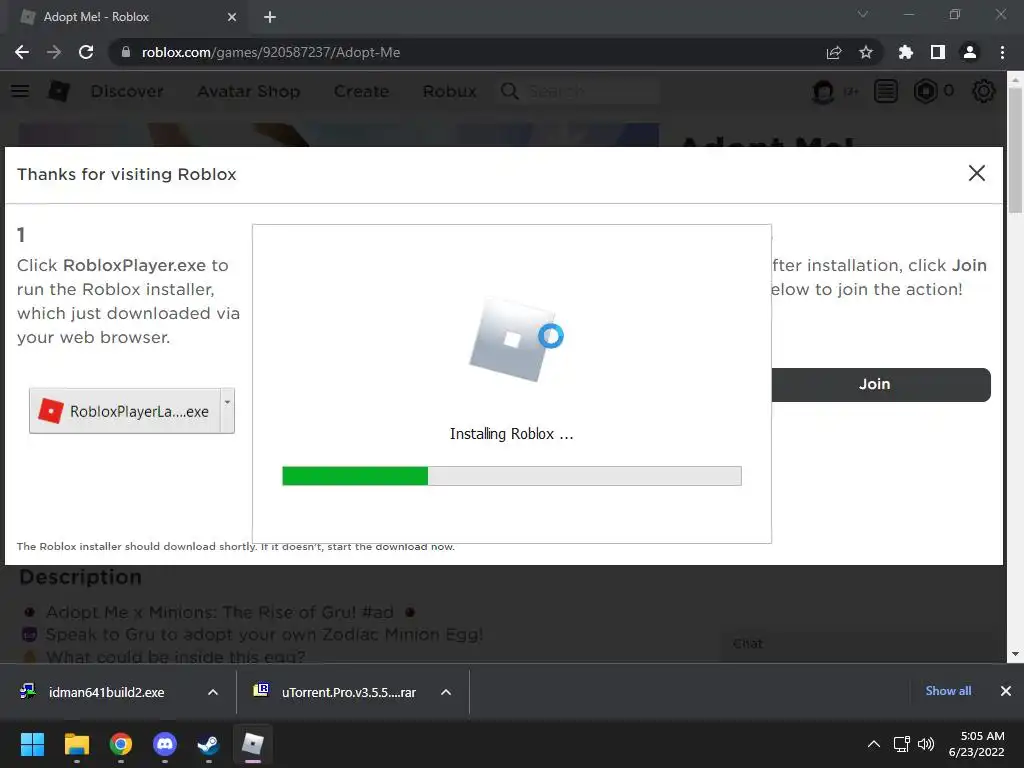Expand the RobloxPlayerLauncher dropdown arrow
The height and width of the screenshot is (768, 1024).
(x=227, y=411)
